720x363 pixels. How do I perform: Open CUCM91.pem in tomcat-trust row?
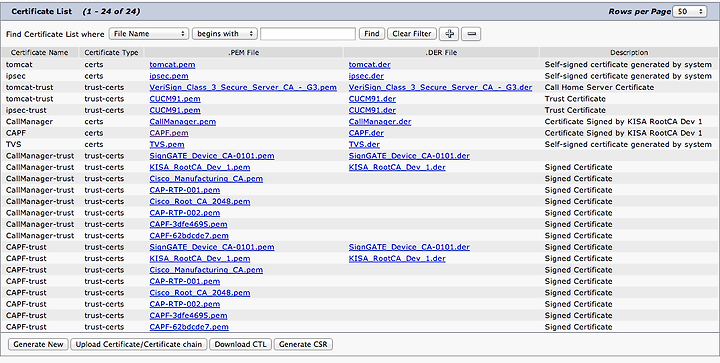[x=175, y=99]
